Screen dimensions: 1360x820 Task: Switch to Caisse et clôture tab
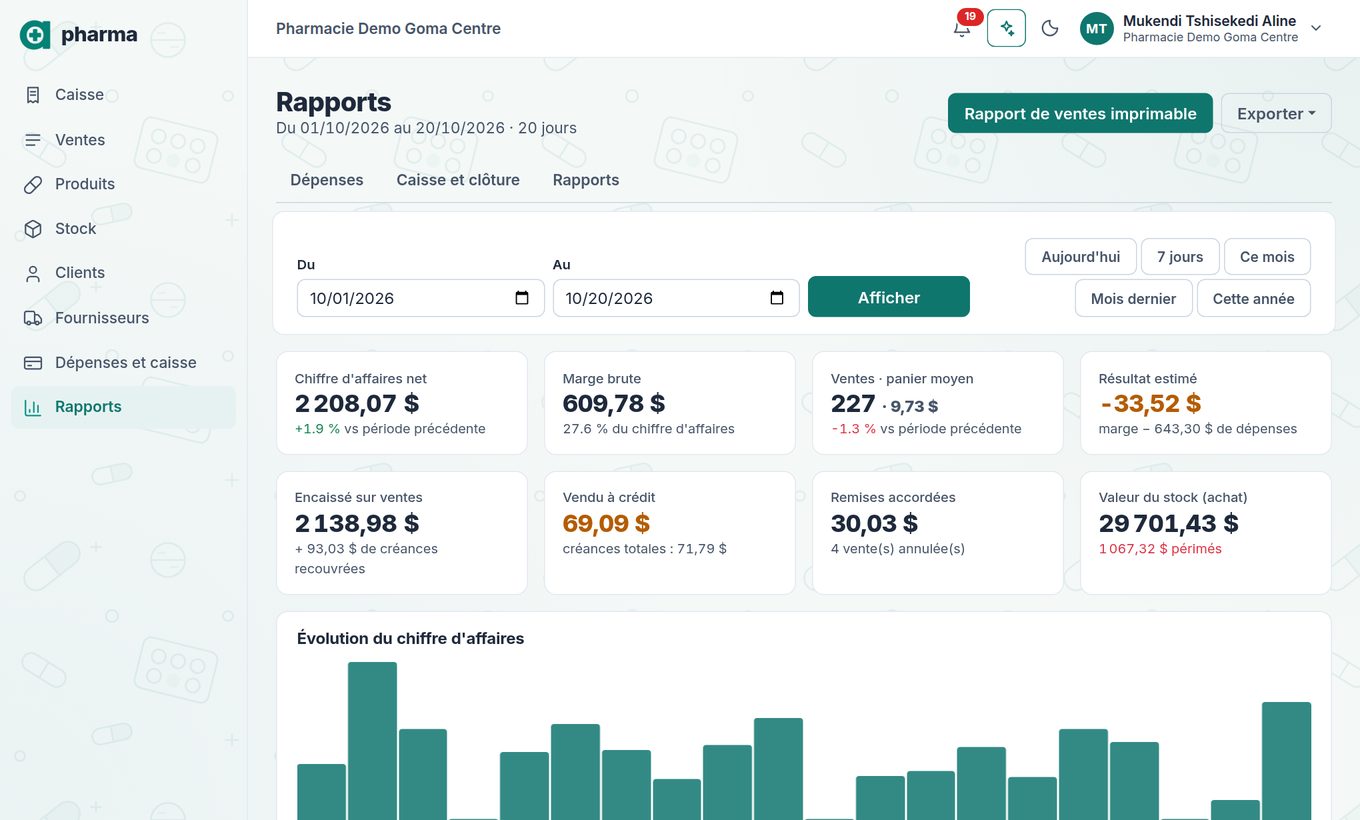(458, 180)
